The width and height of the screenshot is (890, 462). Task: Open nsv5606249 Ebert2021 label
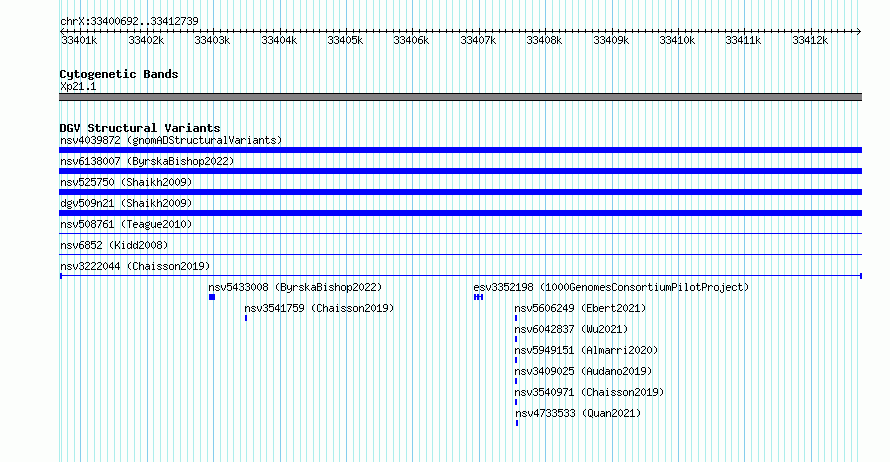pos(580,308)
